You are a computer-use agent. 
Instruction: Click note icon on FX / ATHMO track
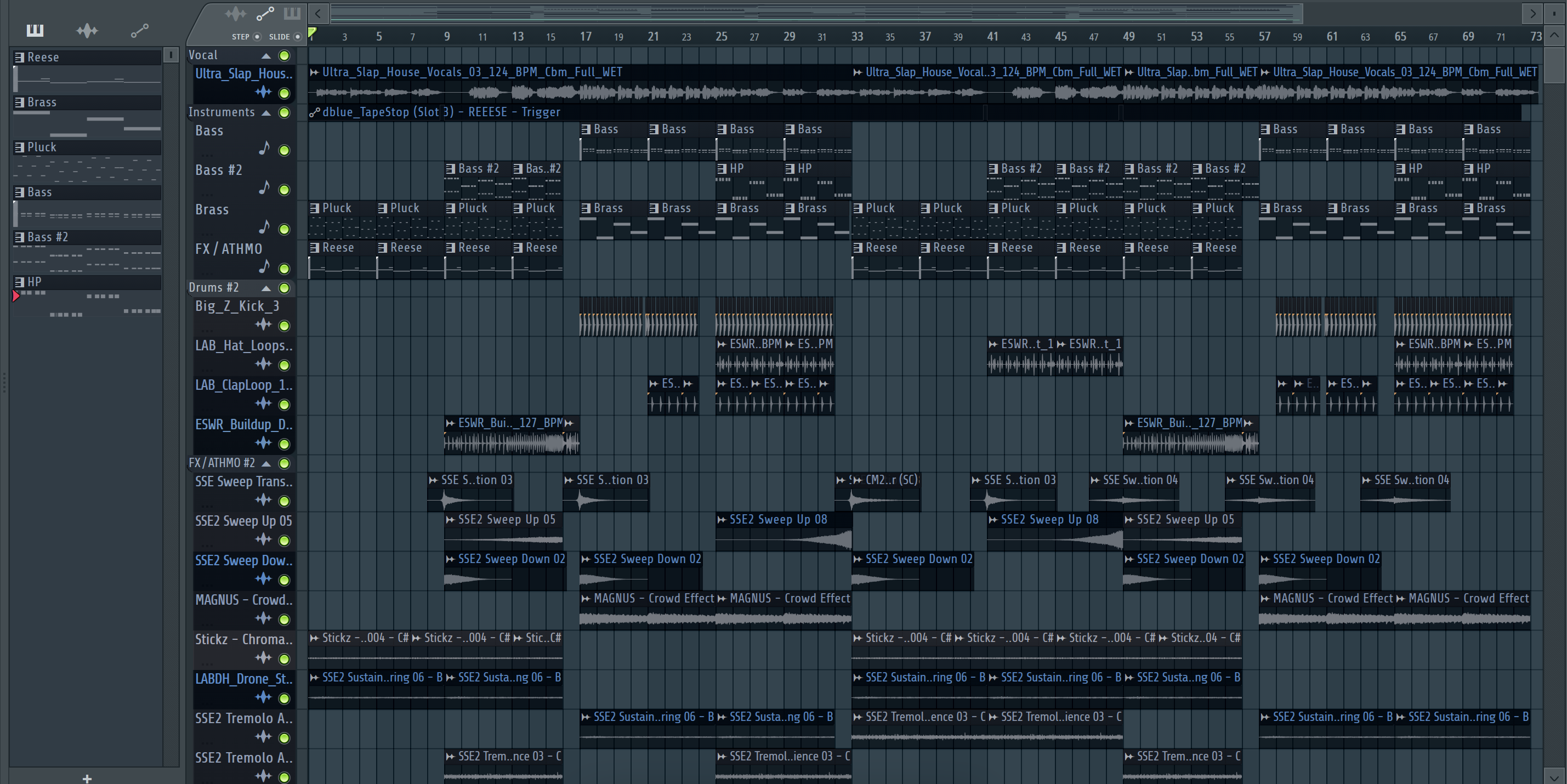[x=264, y=268]
